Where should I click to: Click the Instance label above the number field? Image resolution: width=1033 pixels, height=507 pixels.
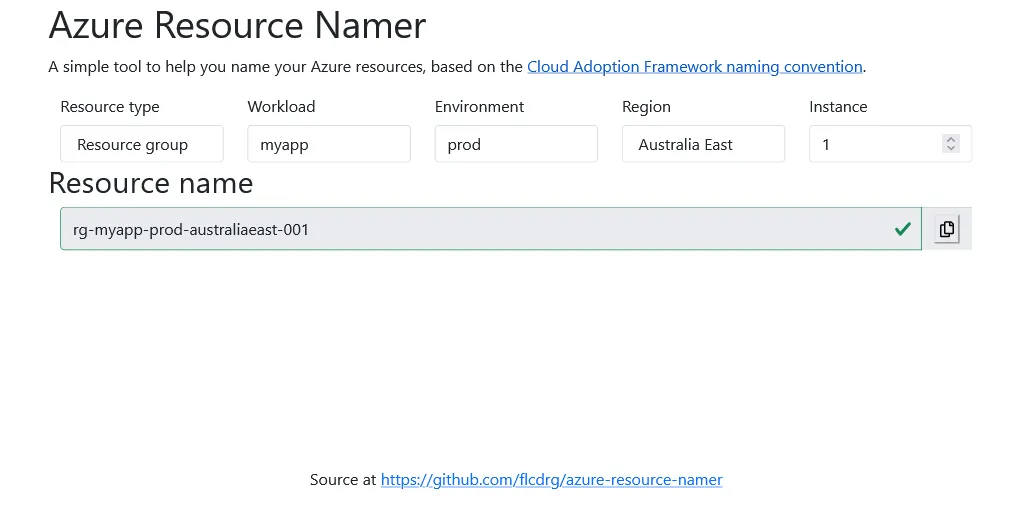tap(838, 107)
